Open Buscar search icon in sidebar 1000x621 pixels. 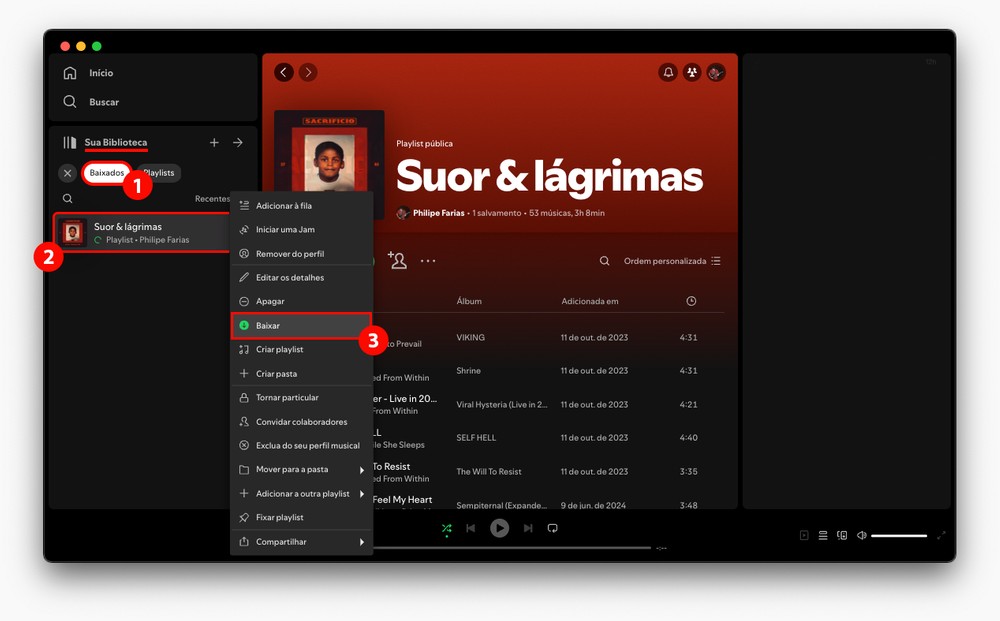70,101
